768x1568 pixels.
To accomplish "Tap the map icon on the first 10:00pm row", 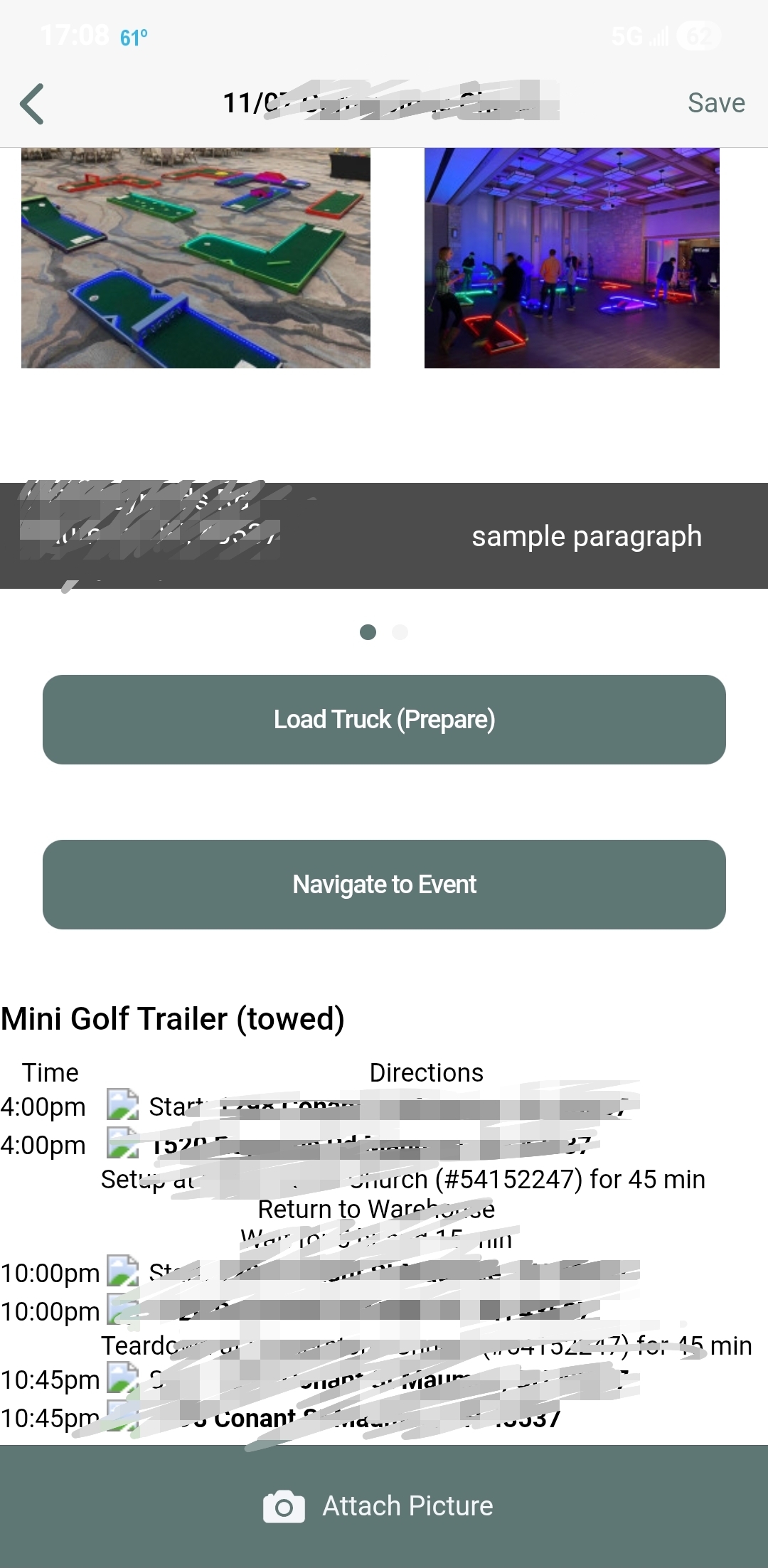I will coord(122,1271).
